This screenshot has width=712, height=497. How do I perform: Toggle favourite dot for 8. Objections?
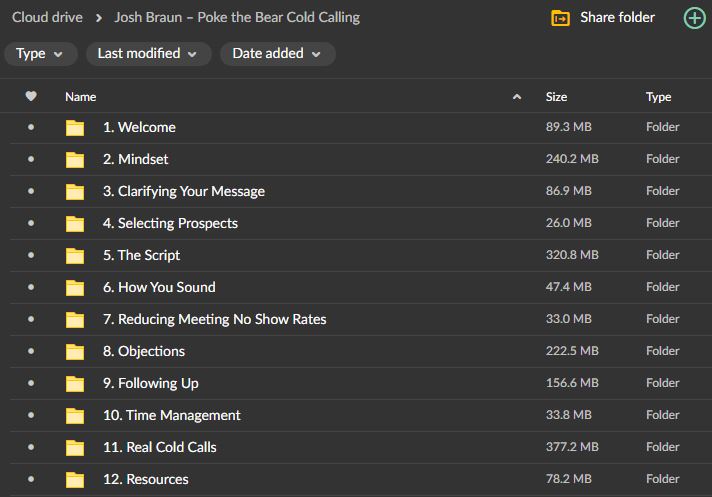pos(31,351)
